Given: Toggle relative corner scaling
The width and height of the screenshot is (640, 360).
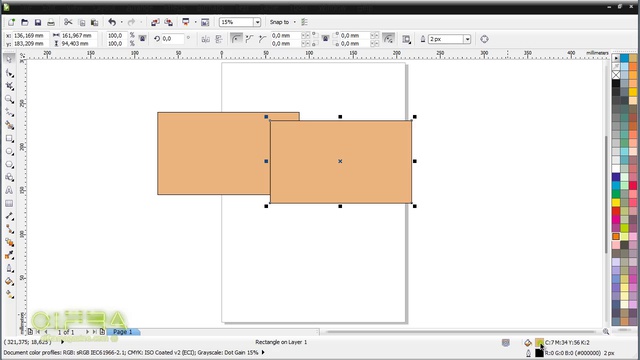Looking at the screenshot, I should [x=389, y=39].
